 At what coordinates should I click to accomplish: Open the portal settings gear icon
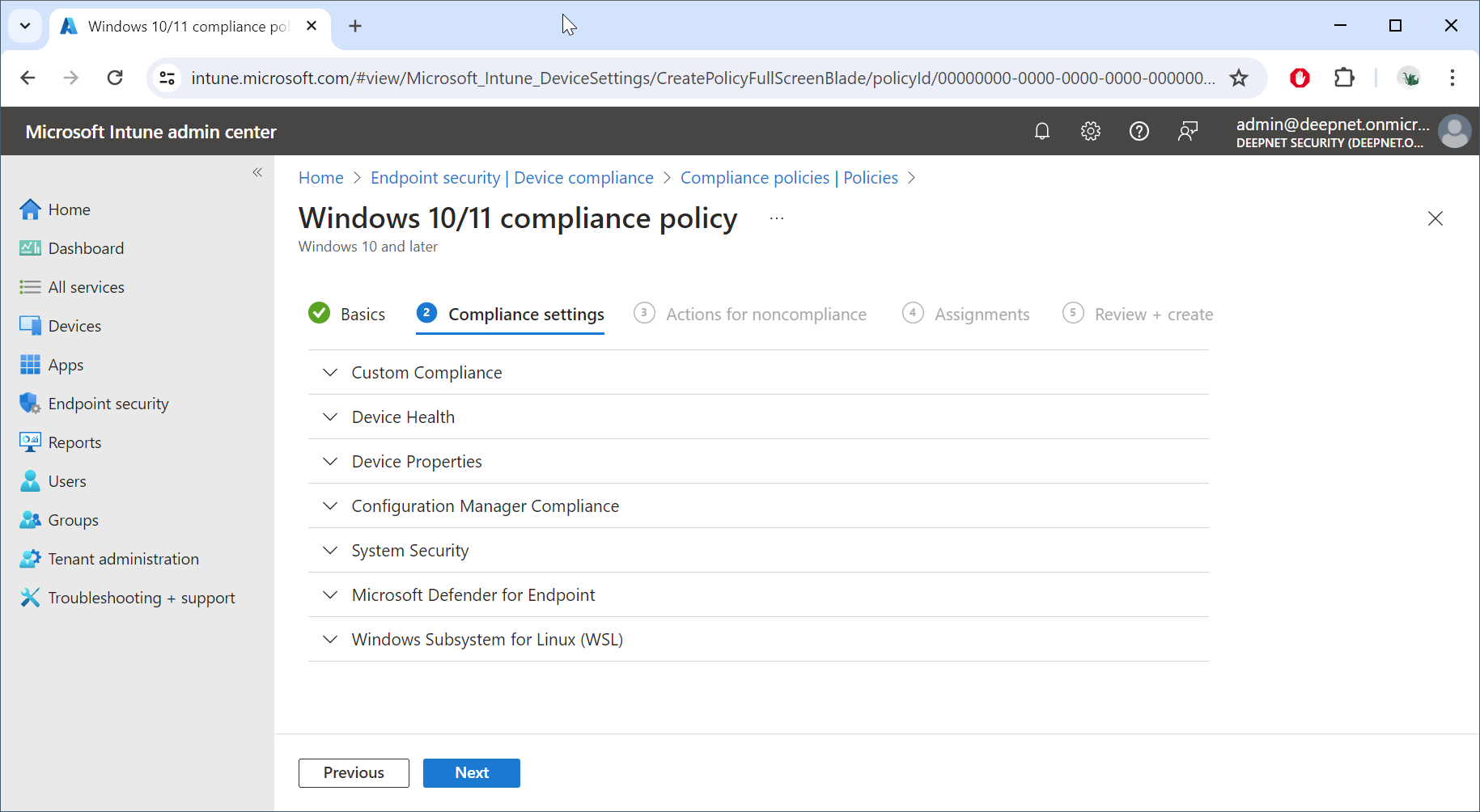tap(1091, 131)
